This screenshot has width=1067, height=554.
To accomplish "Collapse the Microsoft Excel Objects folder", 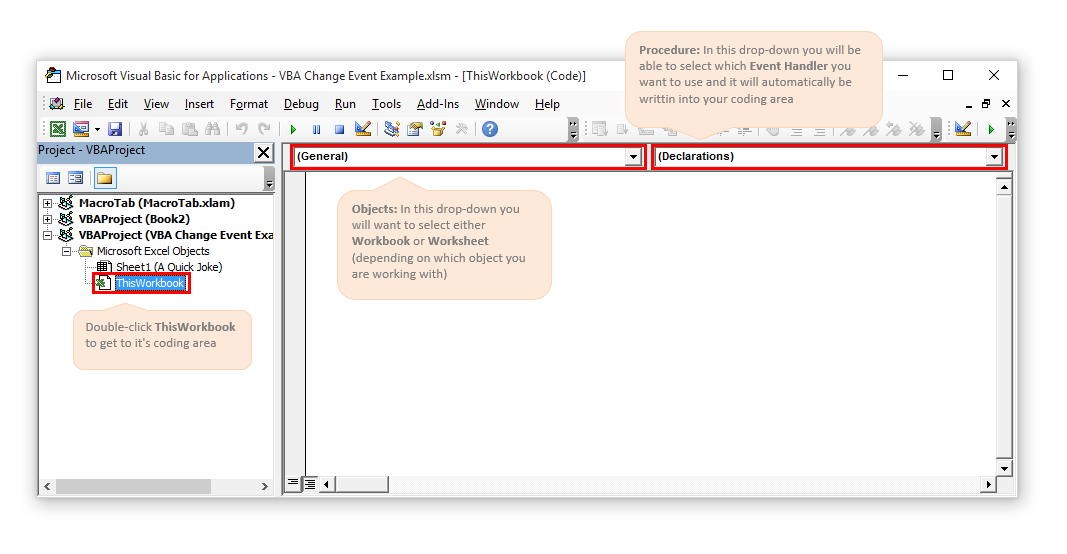I will [x=66, y=251].
